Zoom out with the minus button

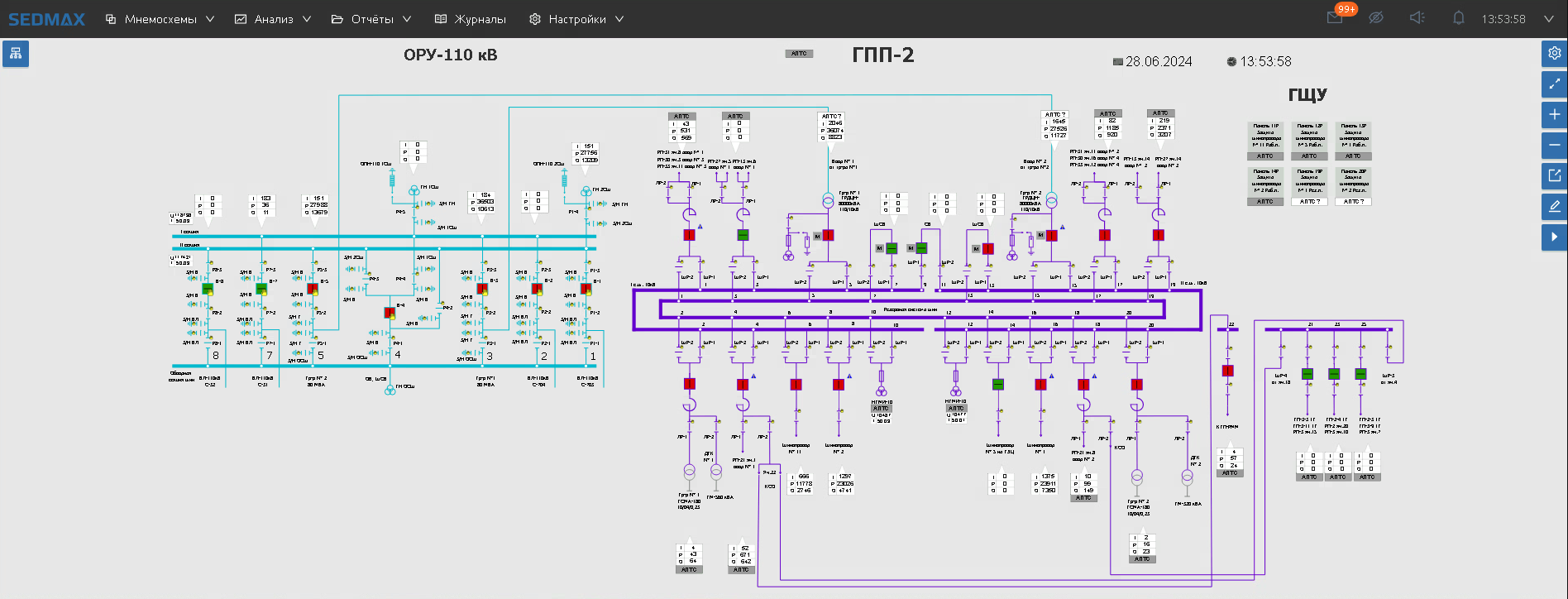coord(1554,145)
